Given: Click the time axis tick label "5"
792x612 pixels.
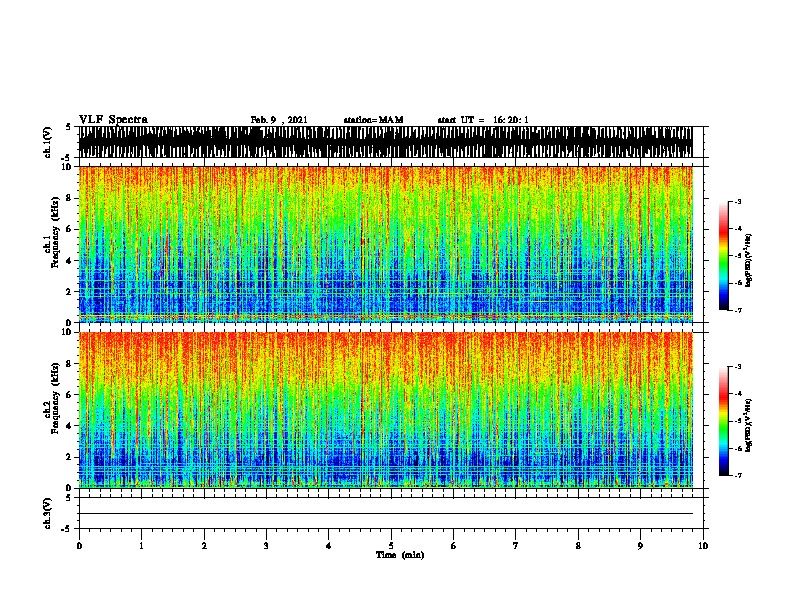Looking at the screenshot, I should 391,546.
